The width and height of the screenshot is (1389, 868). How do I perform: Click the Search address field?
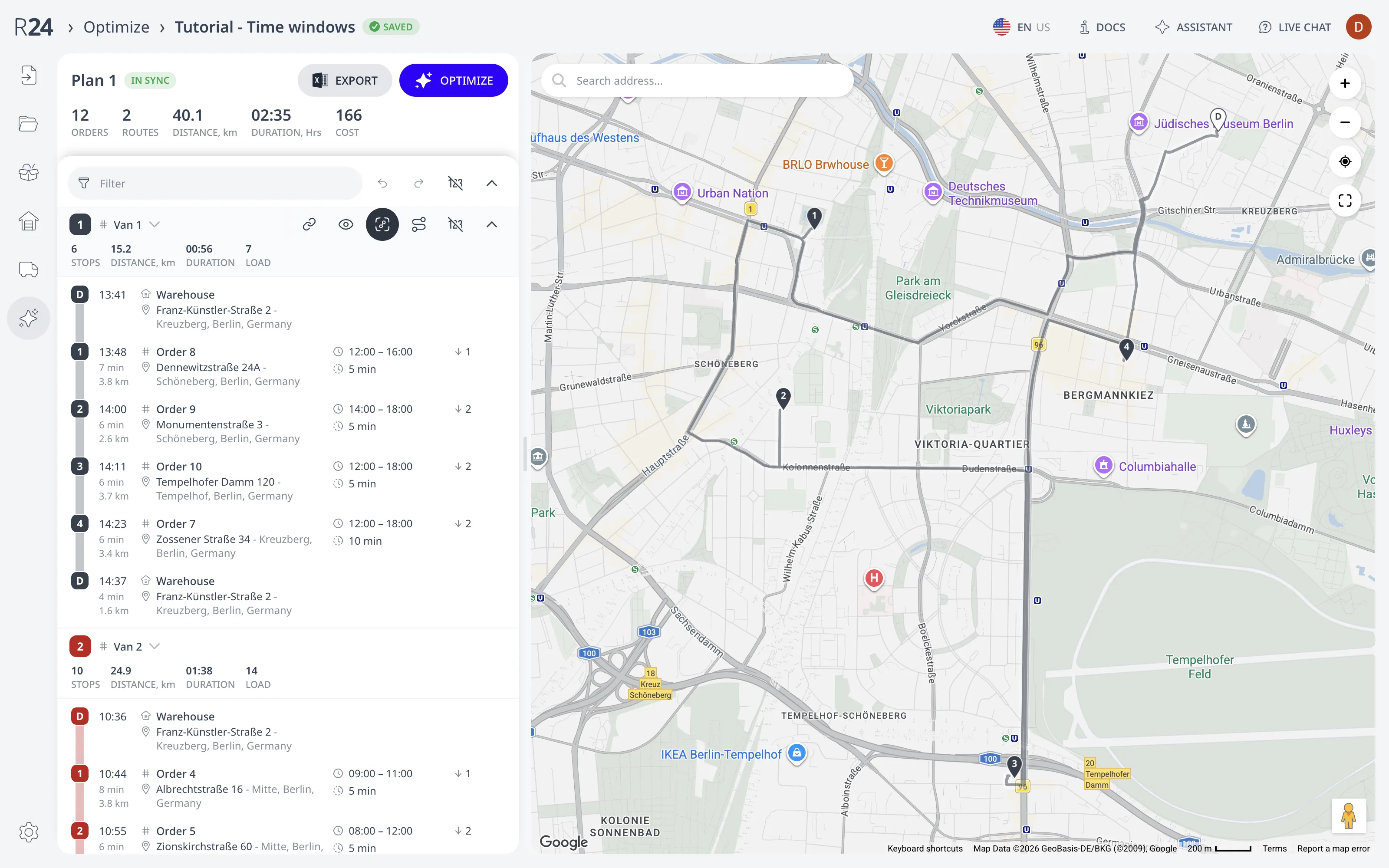pos(698,80)
